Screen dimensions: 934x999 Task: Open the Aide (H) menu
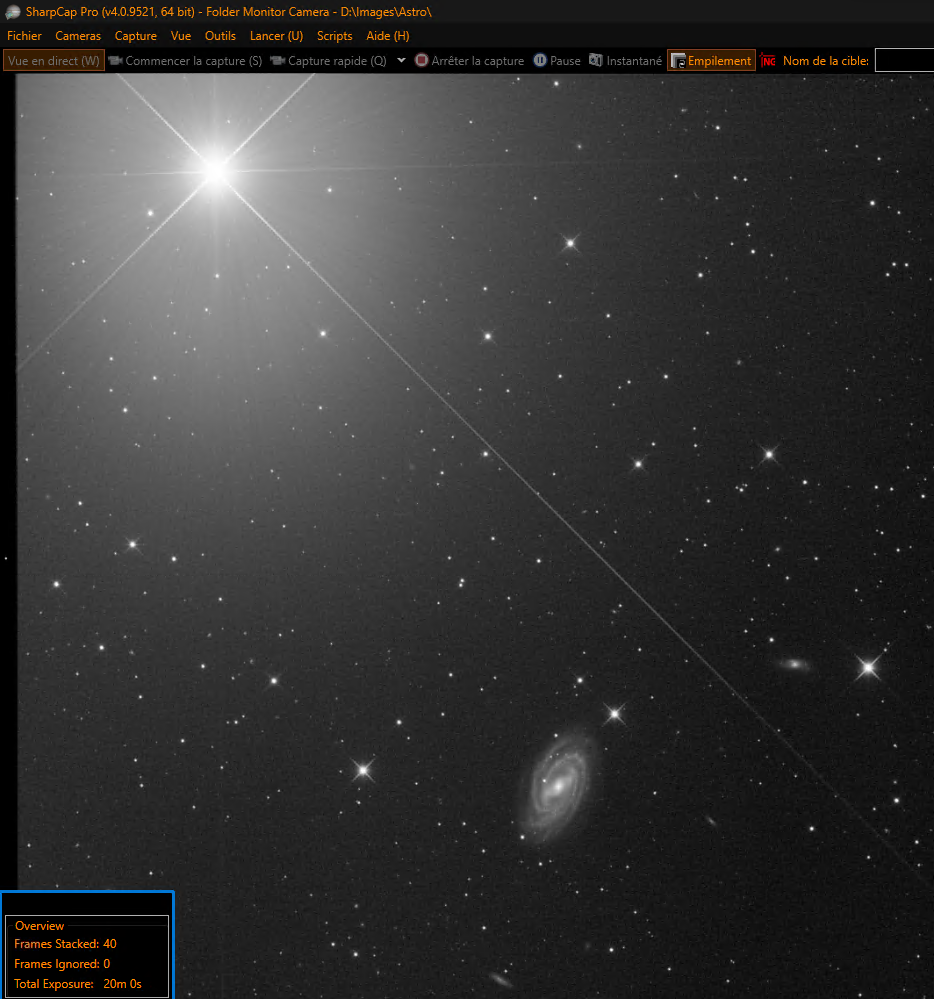387,36
